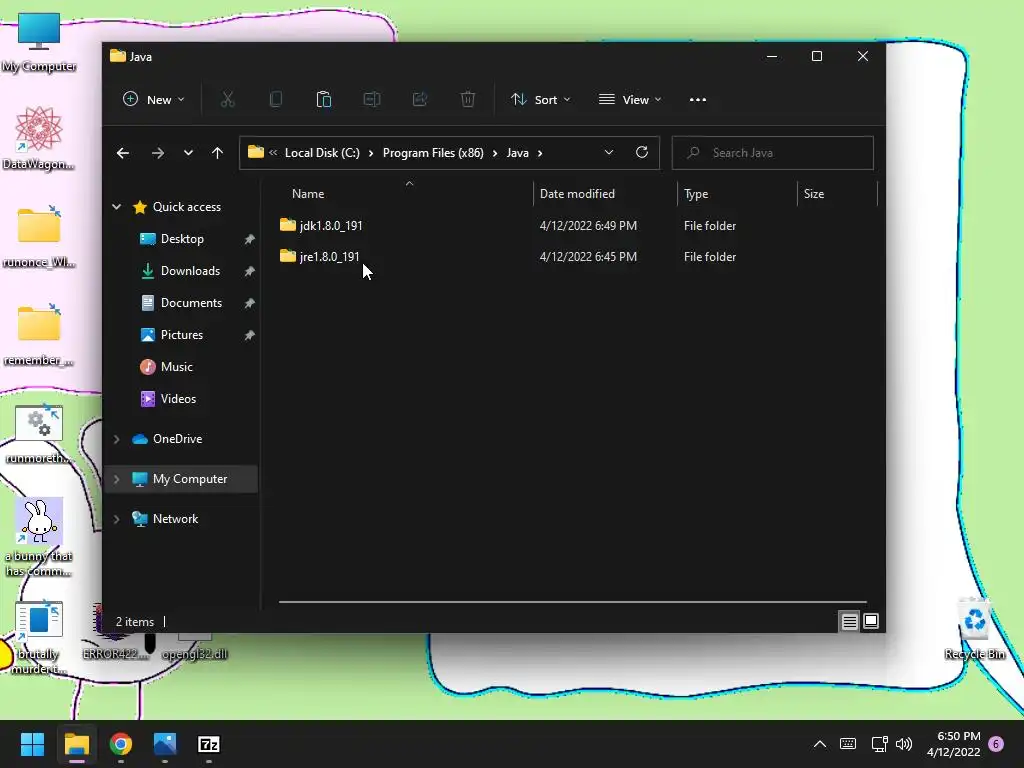Viewport: 1024px width, 768px height.
Task: Select Music in navigation pane
Action: (x=176, y=366)
